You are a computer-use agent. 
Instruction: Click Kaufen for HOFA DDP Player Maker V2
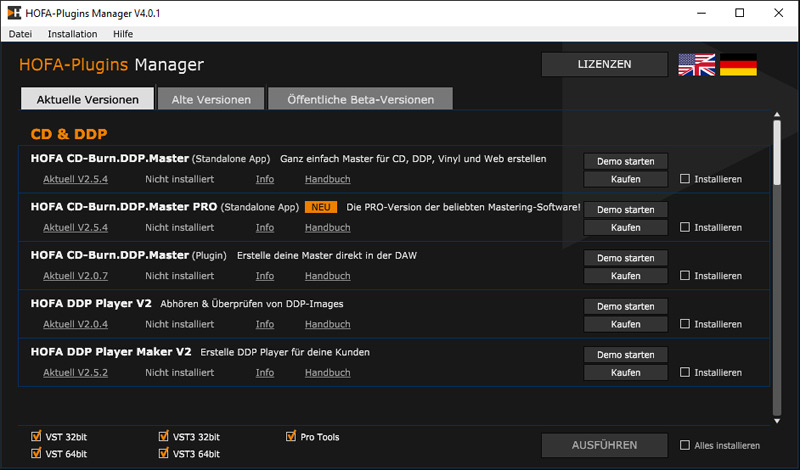625,373
